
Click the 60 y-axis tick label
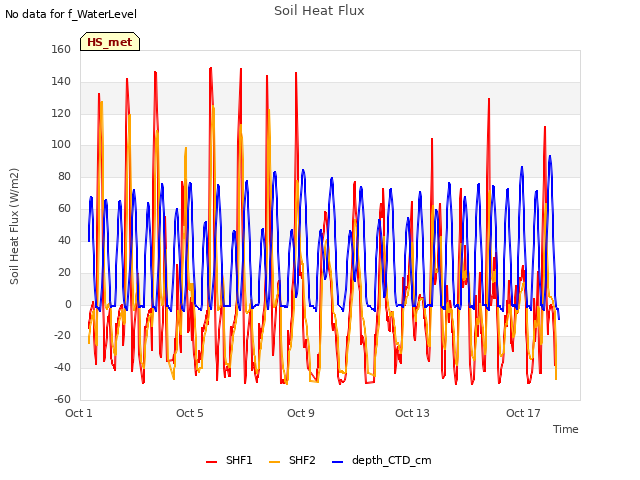coord(64,208)
